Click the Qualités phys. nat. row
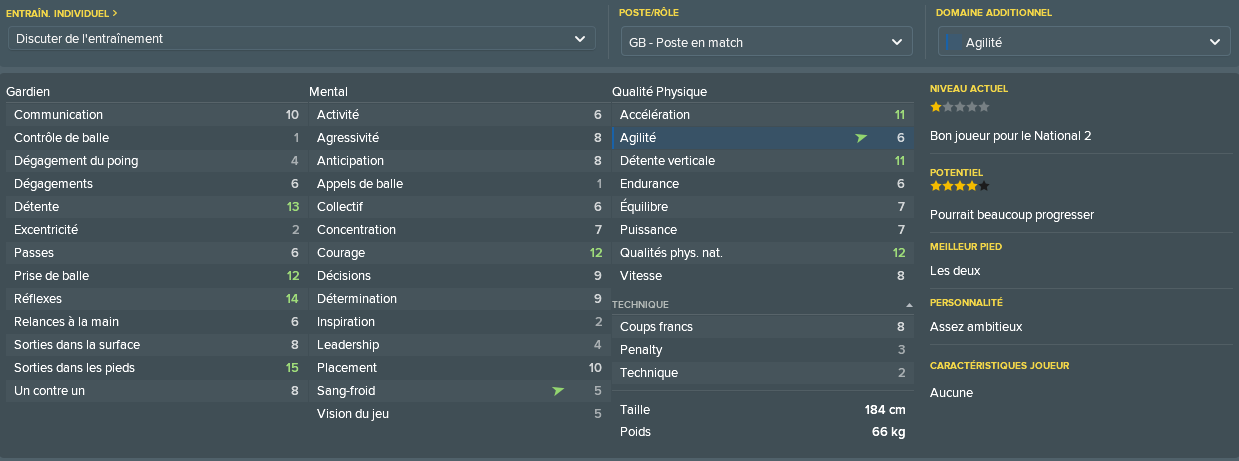Screen dimensions: 1239x461 pos(762,253)
